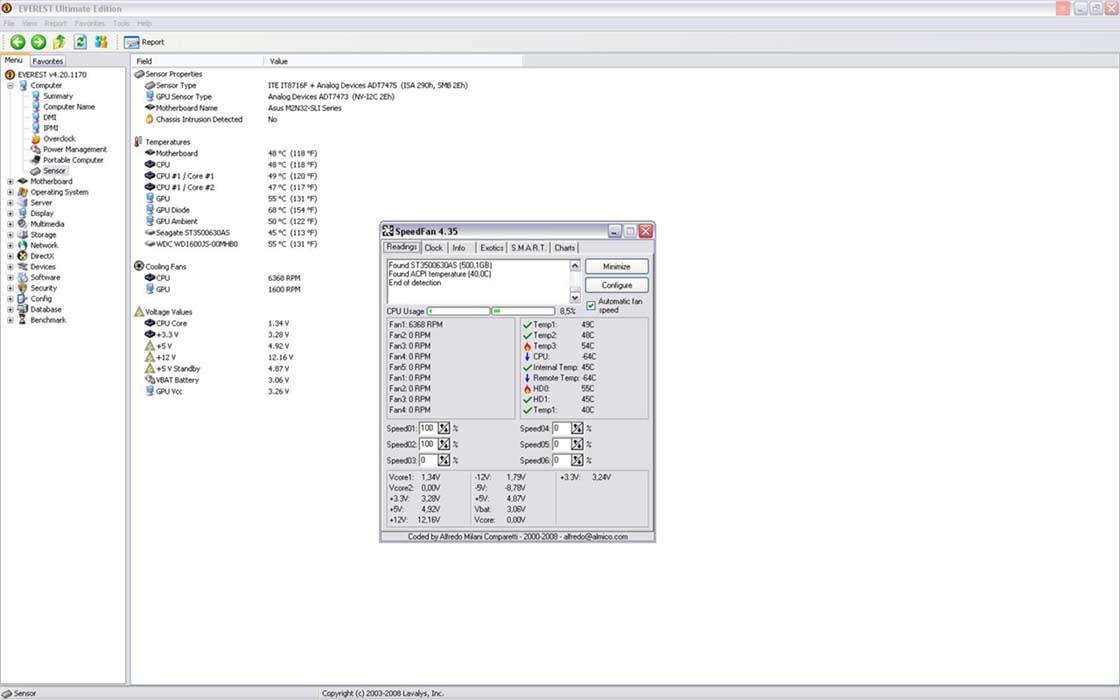Click the Speed06 value field
Screen dimensions: 1120x700
tap(561, 460)
